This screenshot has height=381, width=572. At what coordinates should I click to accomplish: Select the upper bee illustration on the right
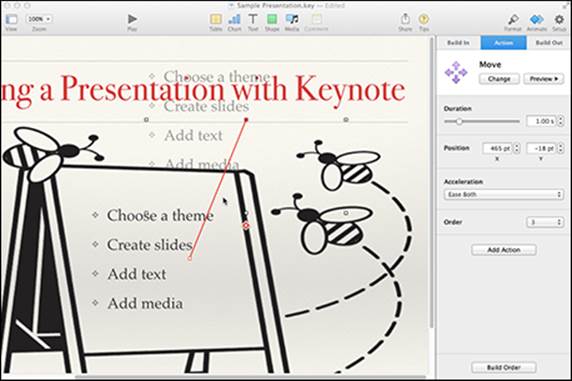point(339,165)
